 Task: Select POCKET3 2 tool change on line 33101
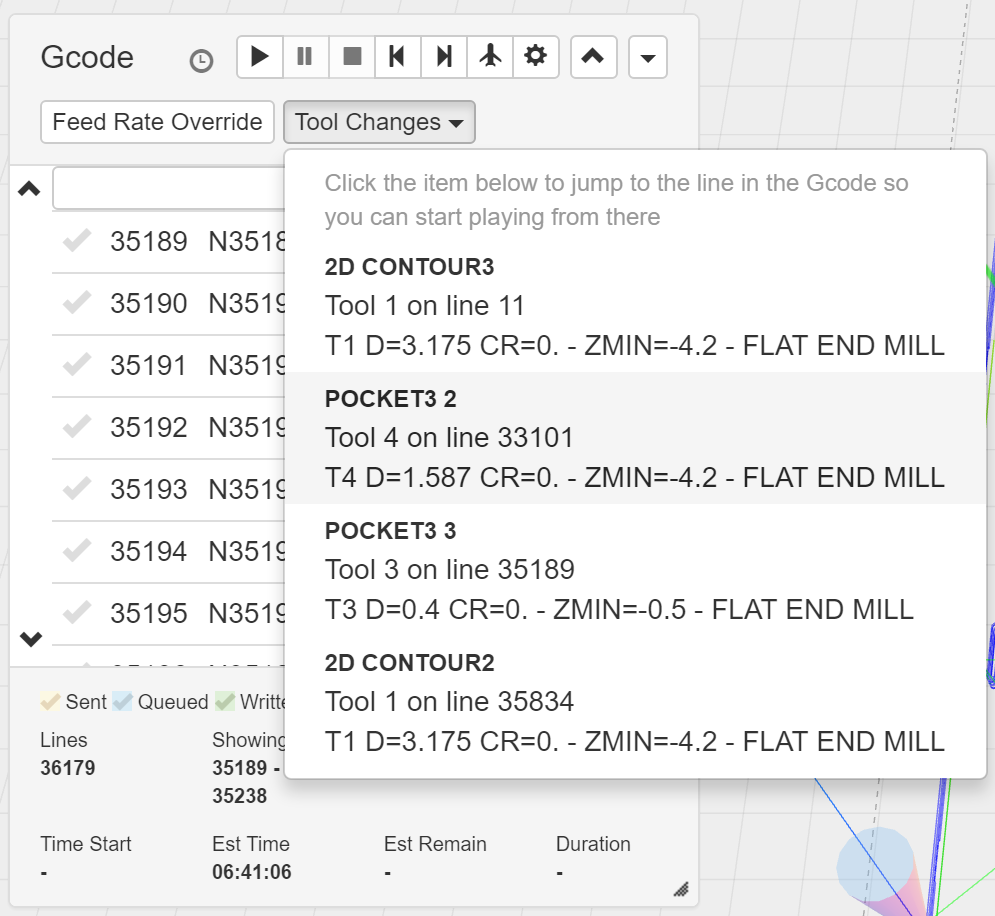click(634, 438)
